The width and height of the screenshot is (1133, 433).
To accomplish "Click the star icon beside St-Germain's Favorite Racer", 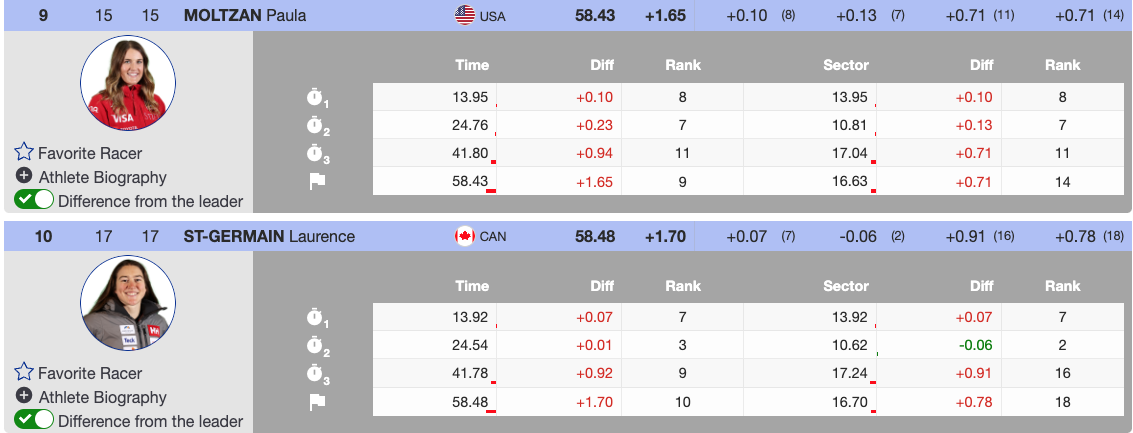I will pyautogui.click(x=24, y=373).
